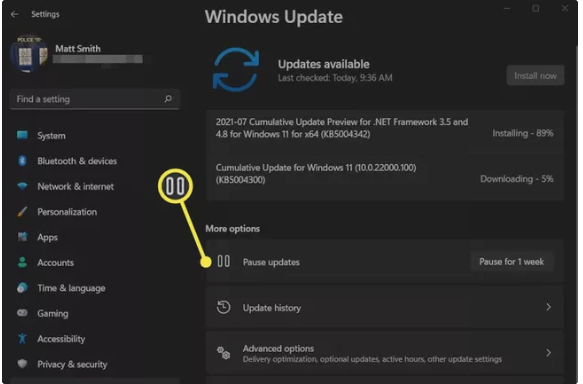This screenshot has width=583, height=384.
Task: Click the Install now button
Action: click(x=535, y=76)
